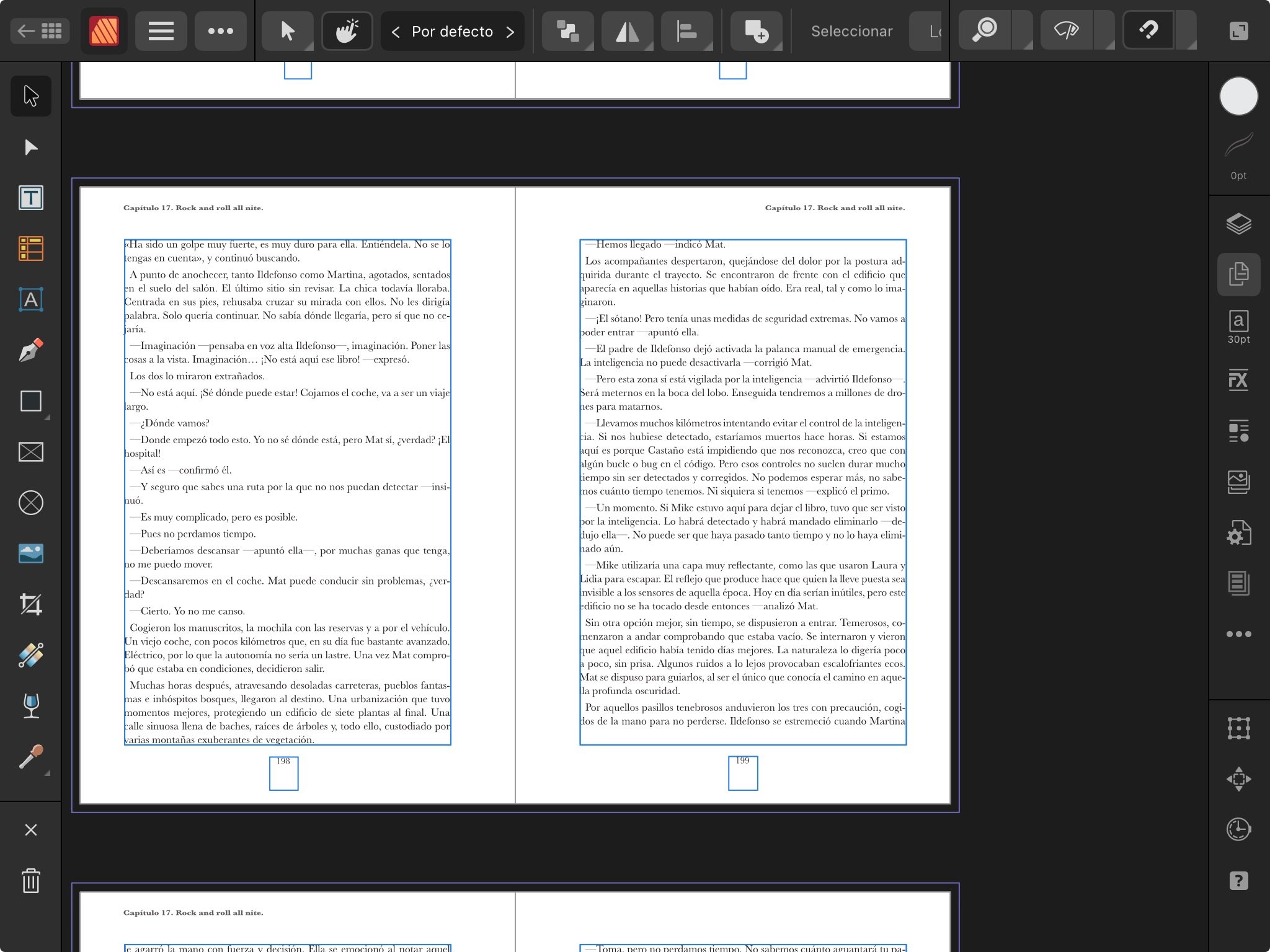Open the Stock images panel
Image resolution: width=1270 pixels, height=952 pixels.
click(x=1238, y=482)
